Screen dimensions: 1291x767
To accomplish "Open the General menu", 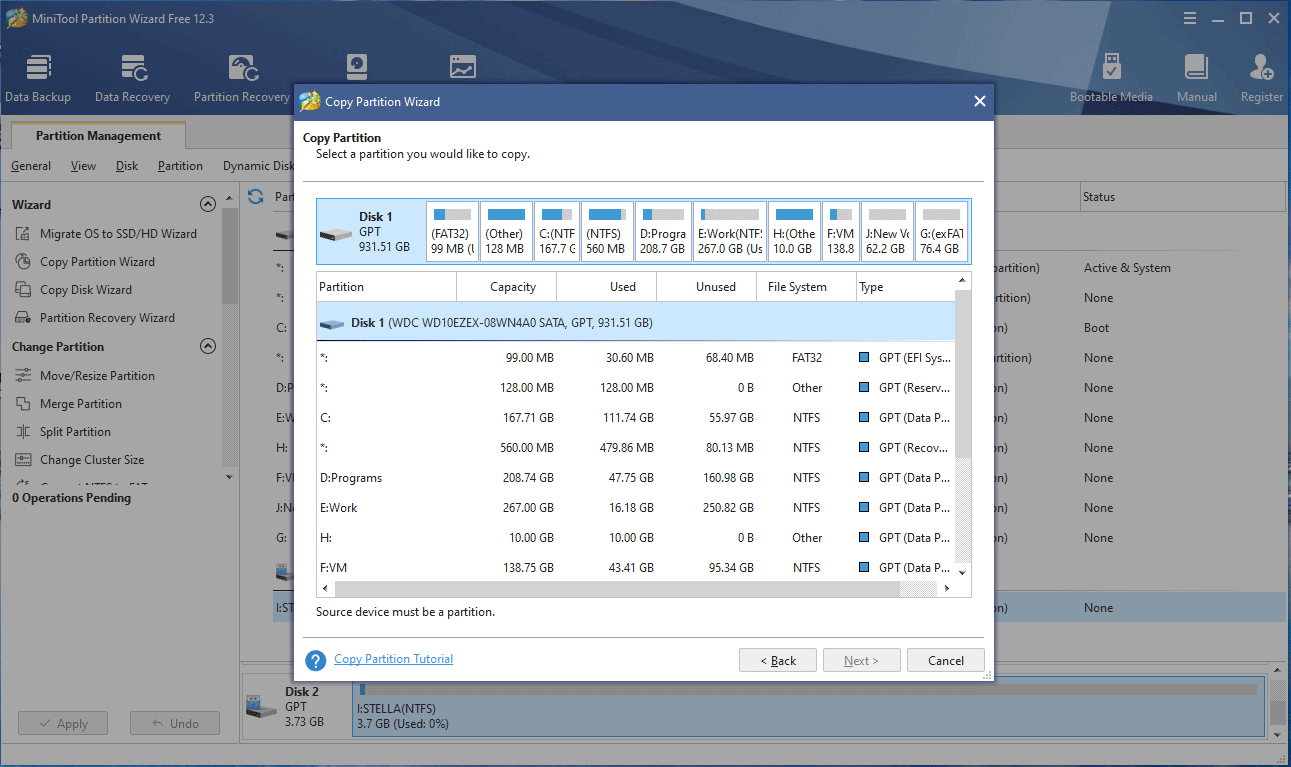I will coord(31,166).
